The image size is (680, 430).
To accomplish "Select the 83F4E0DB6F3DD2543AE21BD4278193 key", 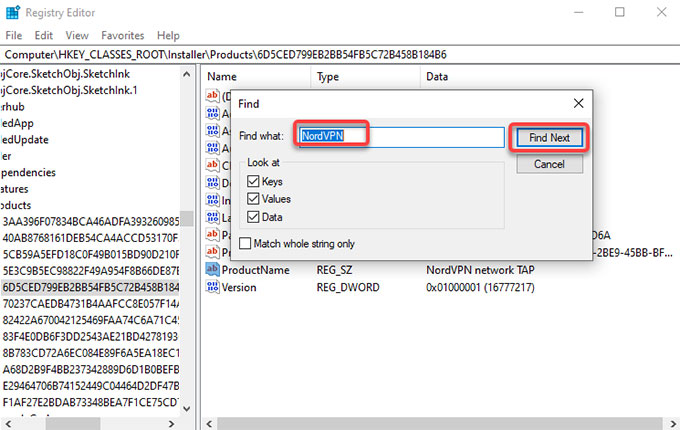I will (91, 336).
